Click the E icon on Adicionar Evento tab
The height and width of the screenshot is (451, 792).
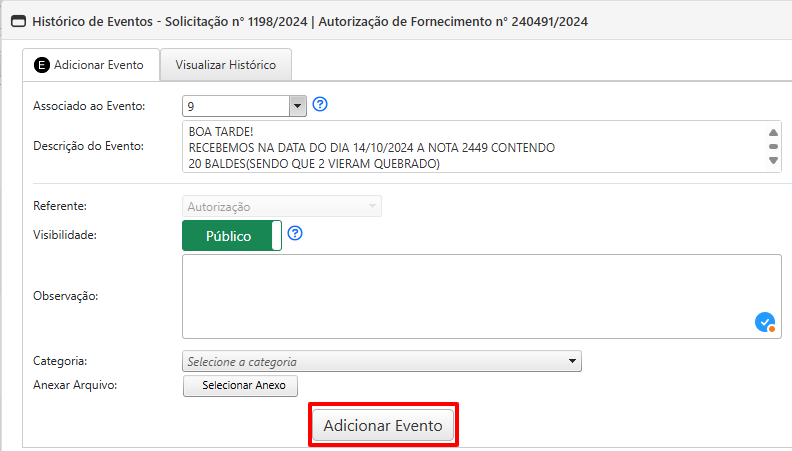pos(41,66)
